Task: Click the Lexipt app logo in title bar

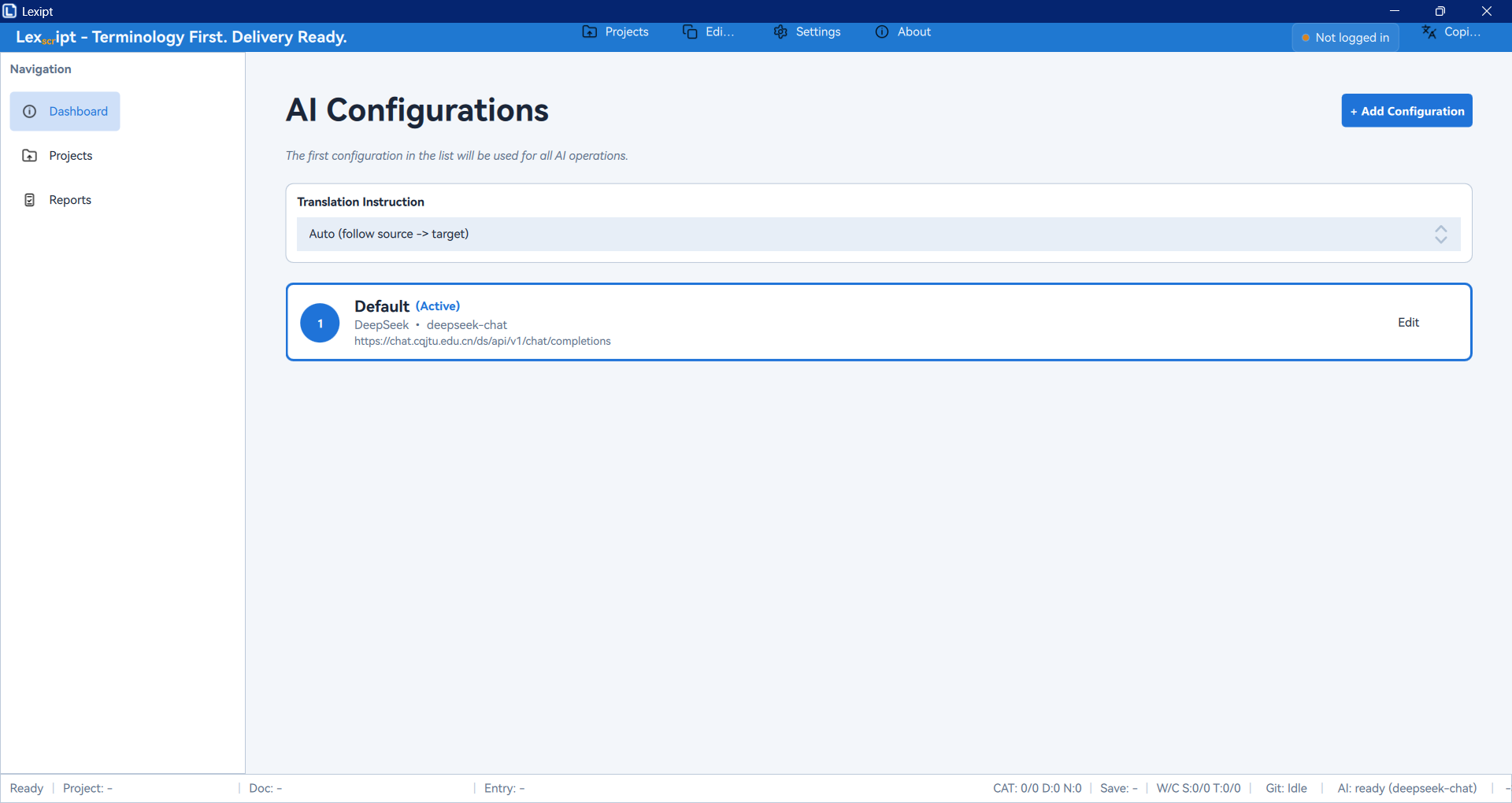Action: click(x=9, y=11)
